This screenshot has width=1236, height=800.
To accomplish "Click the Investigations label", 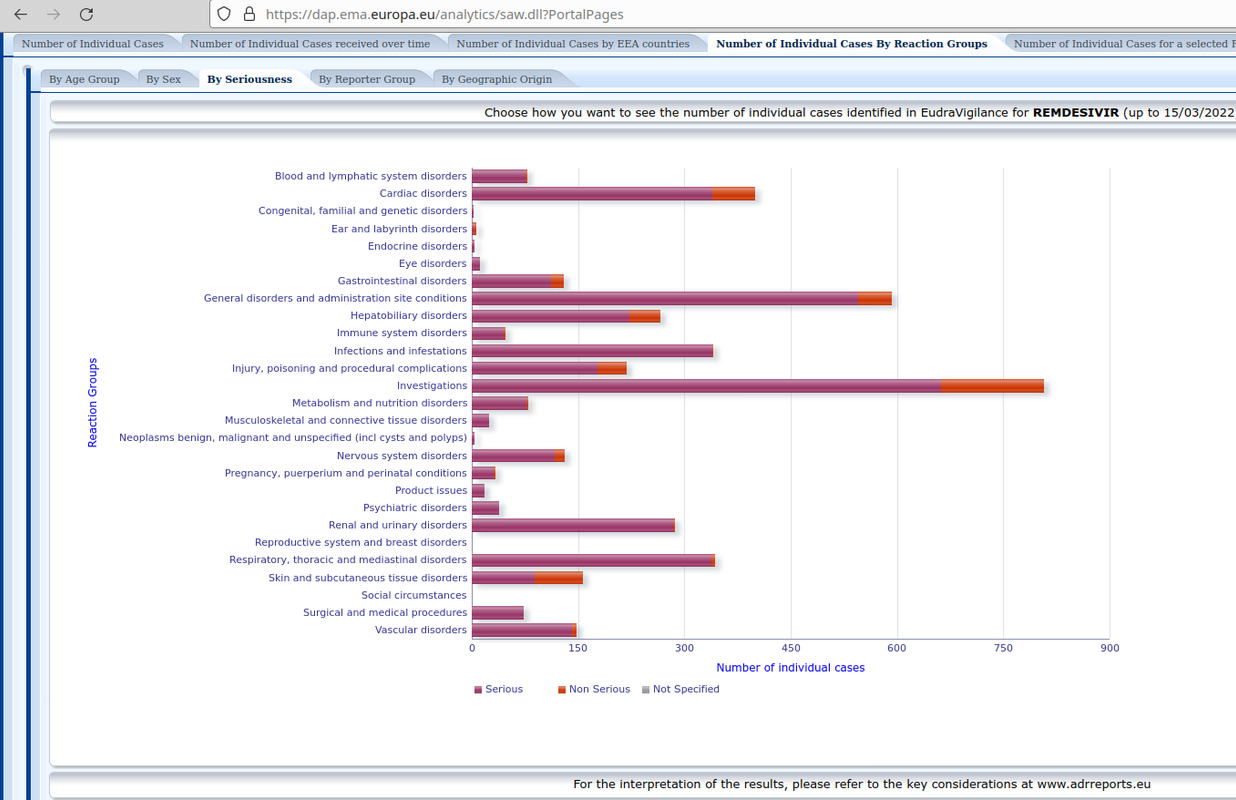I will [432, 385].
